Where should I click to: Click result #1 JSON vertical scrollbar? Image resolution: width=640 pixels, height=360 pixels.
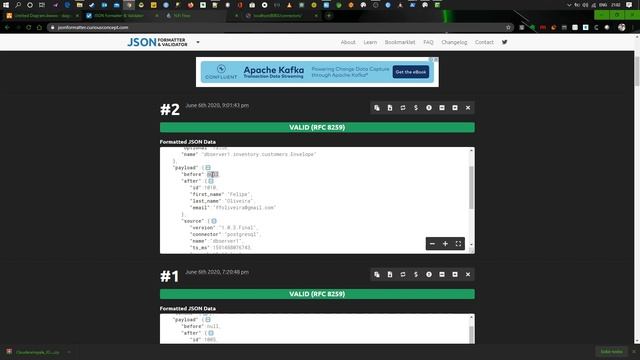click(471, 335)
